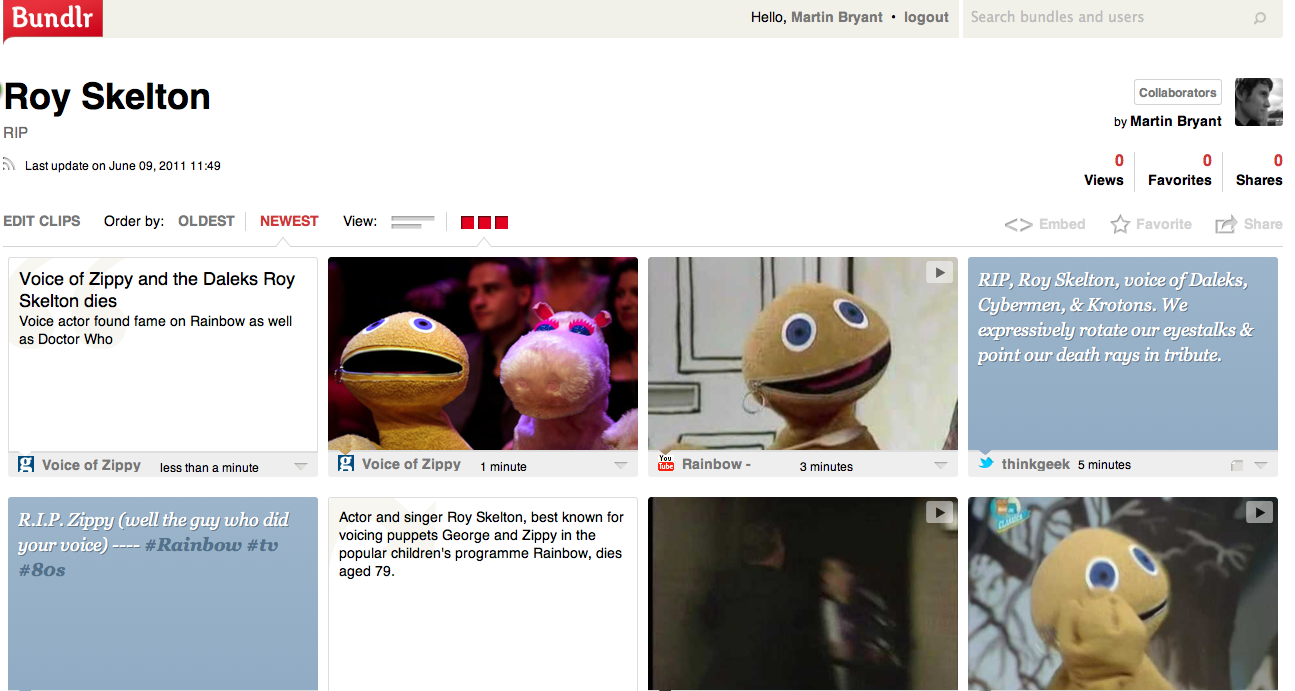Click the Share arrow icon

(1226, 225)
